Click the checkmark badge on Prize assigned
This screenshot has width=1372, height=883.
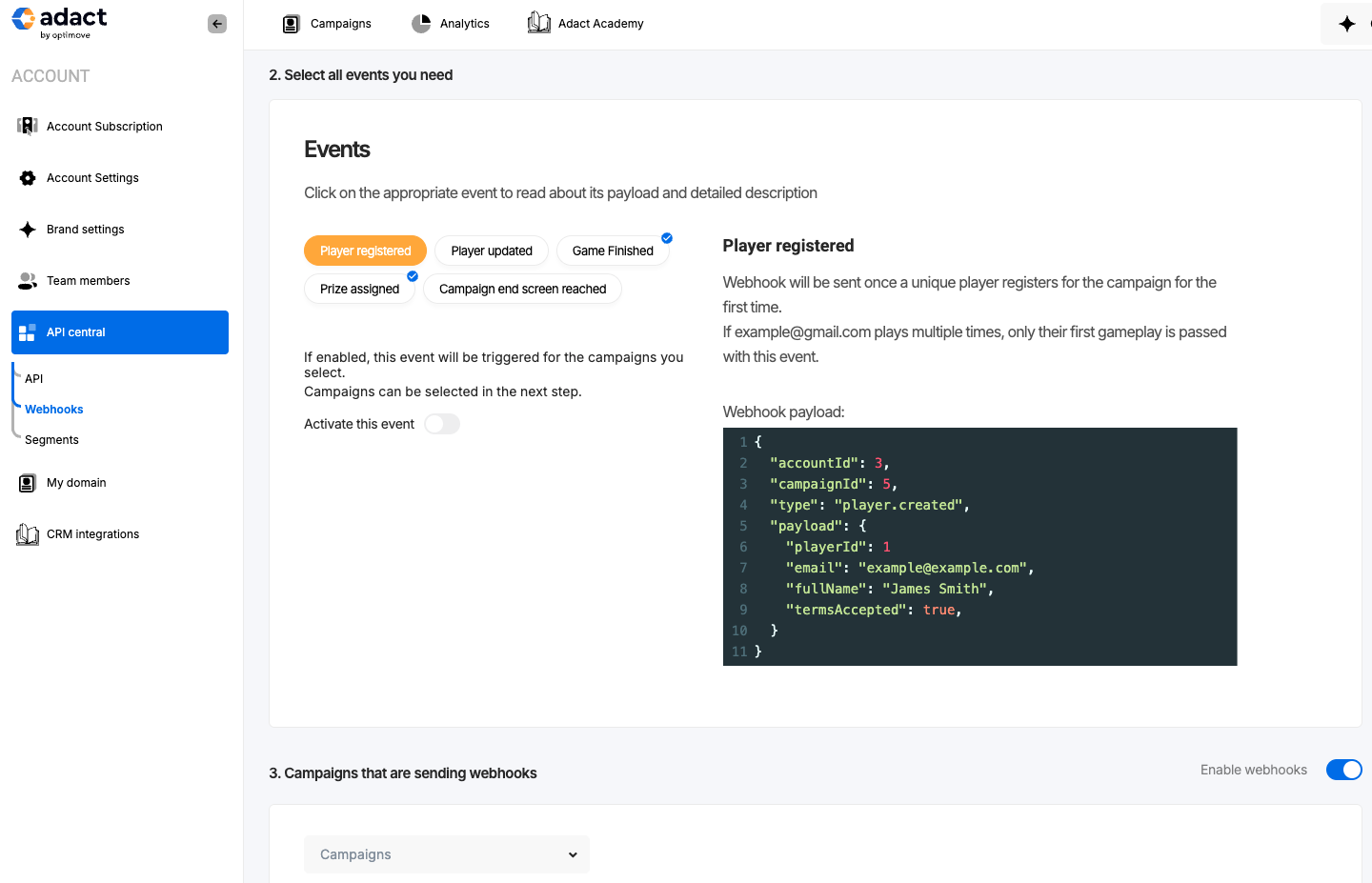click(x=413, y=276)
